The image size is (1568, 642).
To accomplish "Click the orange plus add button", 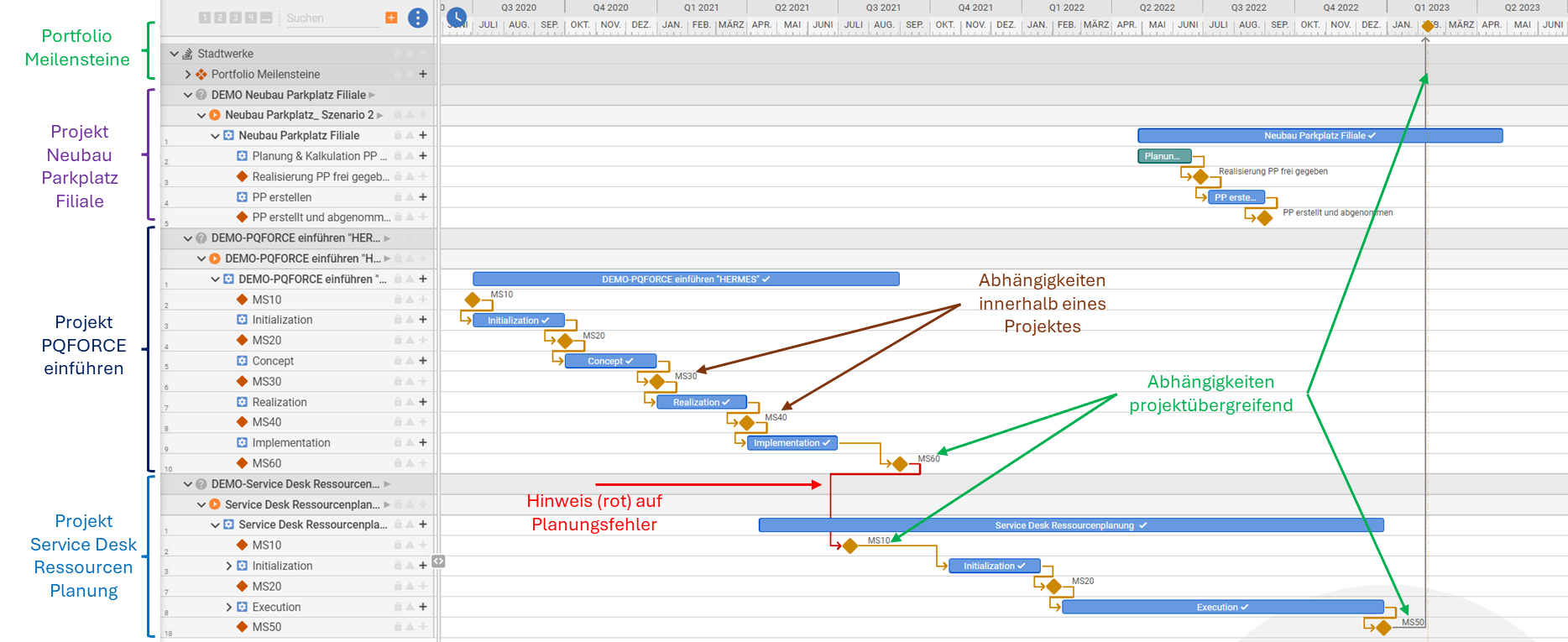I will click(x=391, y=18).
